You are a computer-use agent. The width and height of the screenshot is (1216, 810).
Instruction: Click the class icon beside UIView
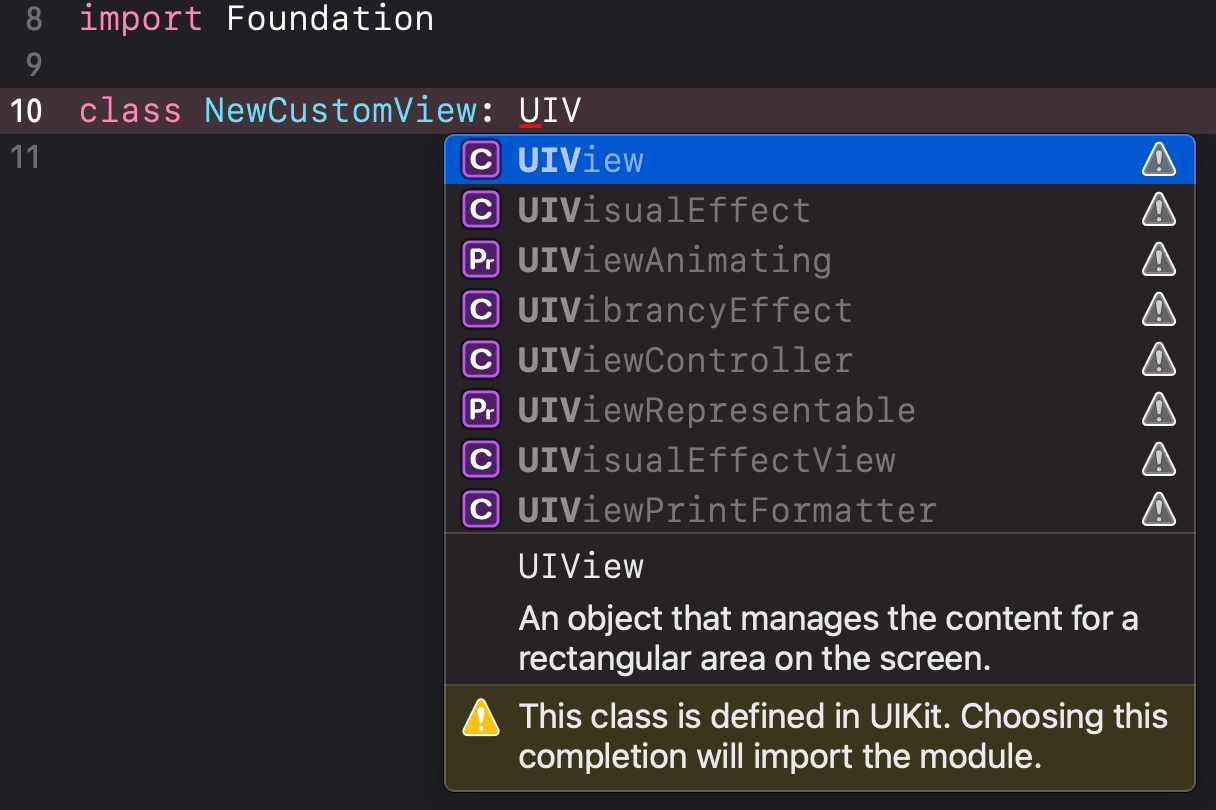pos(480,160)
